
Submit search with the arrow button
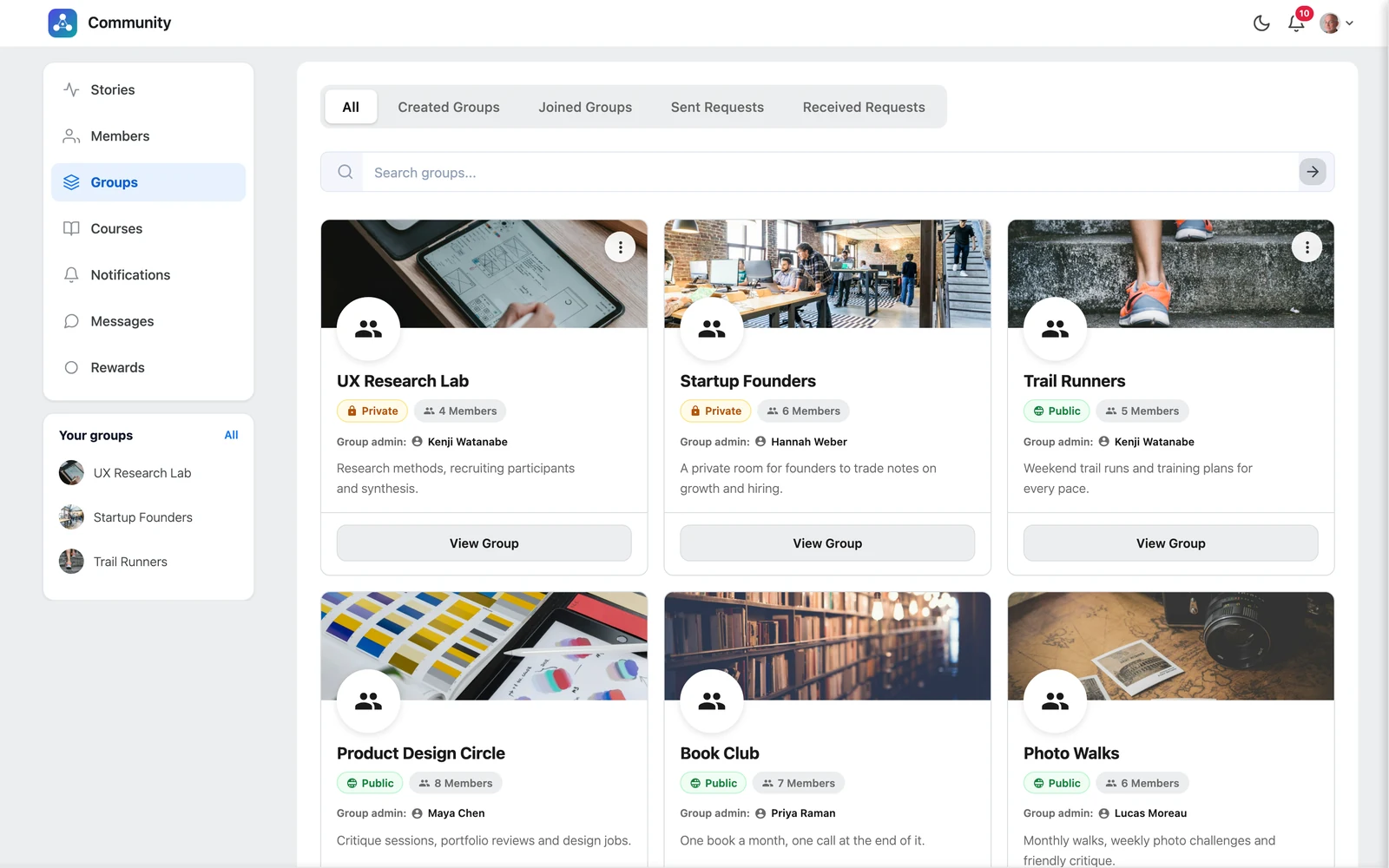1313,172
